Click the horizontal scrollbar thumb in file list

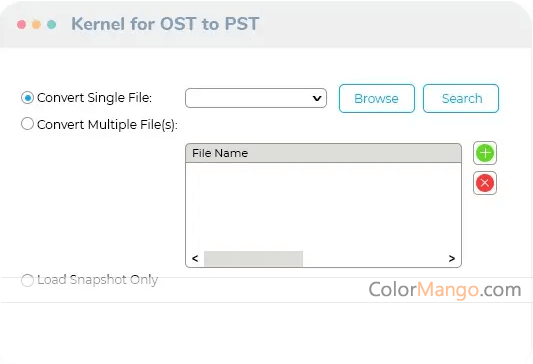click(253, 259)
